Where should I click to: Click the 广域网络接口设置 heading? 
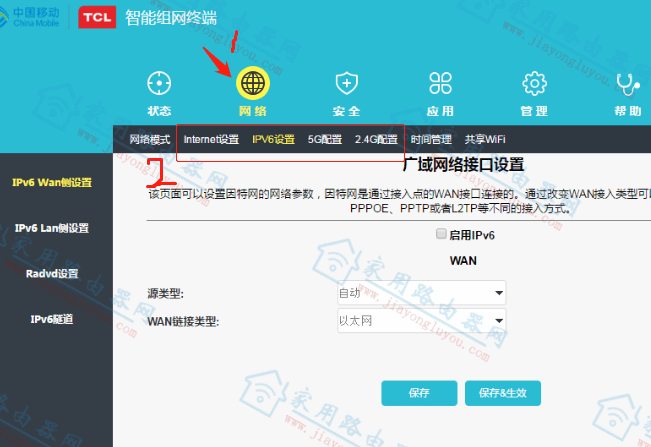463,165
